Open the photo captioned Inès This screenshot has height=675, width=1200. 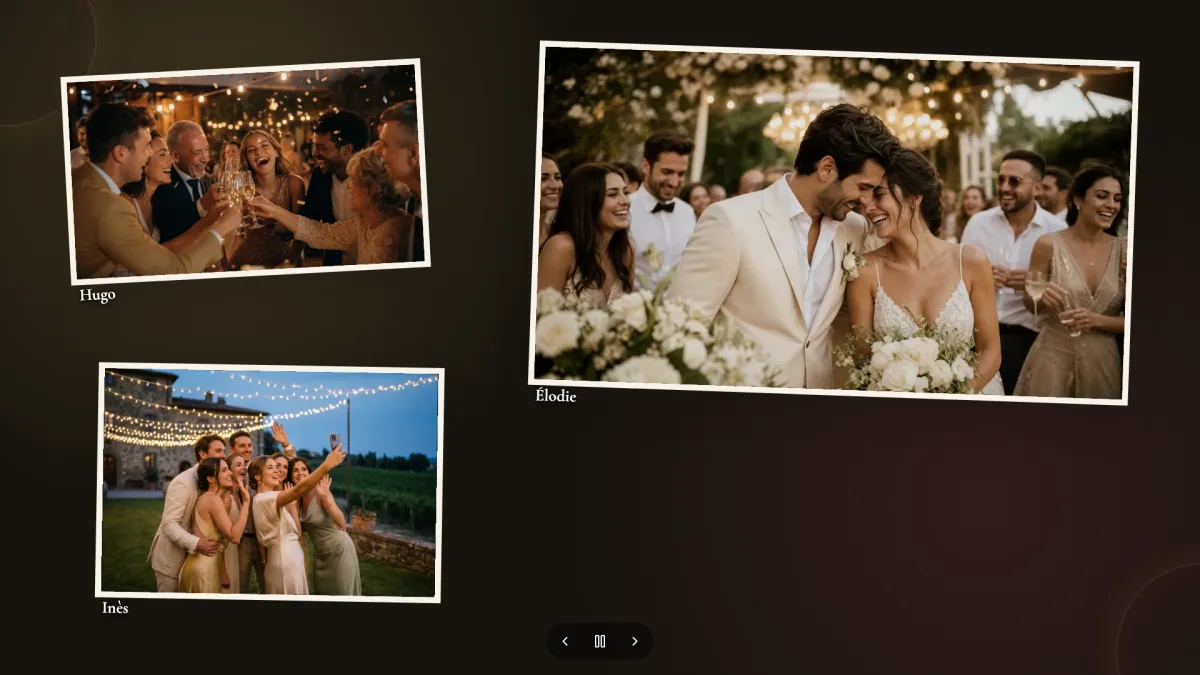(270, 483)
